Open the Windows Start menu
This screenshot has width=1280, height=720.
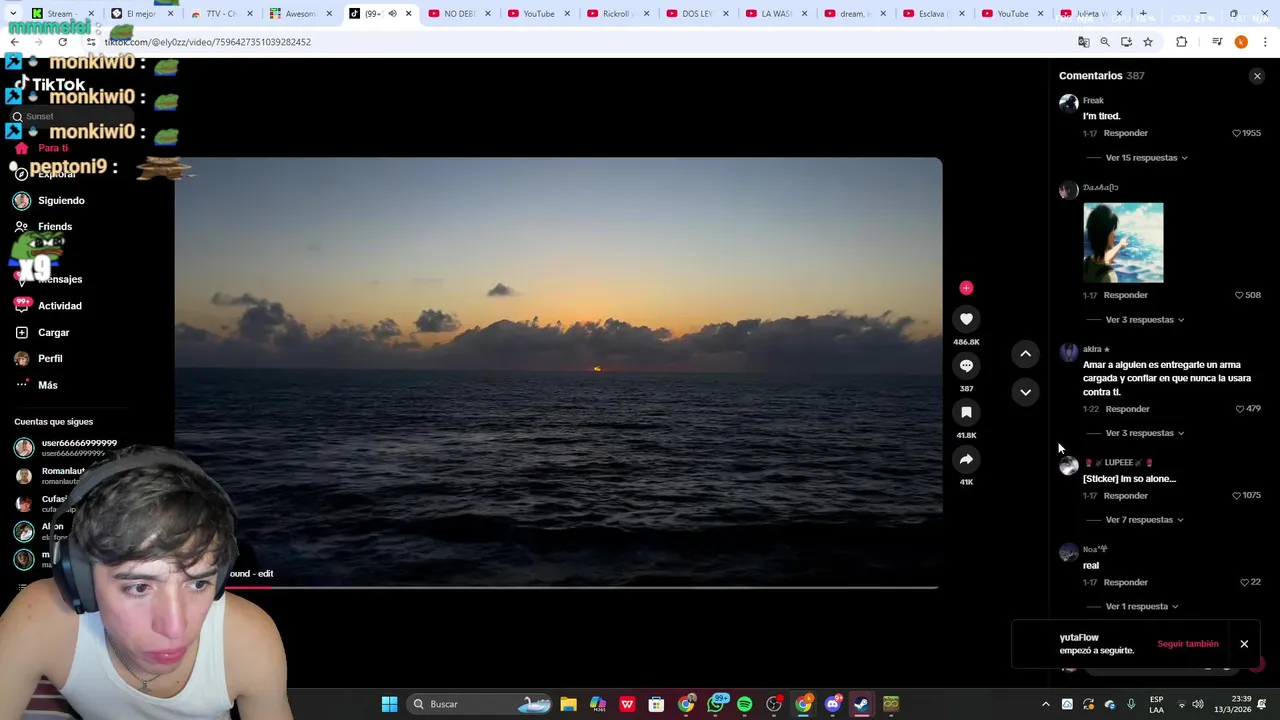(x=390, y=704)
